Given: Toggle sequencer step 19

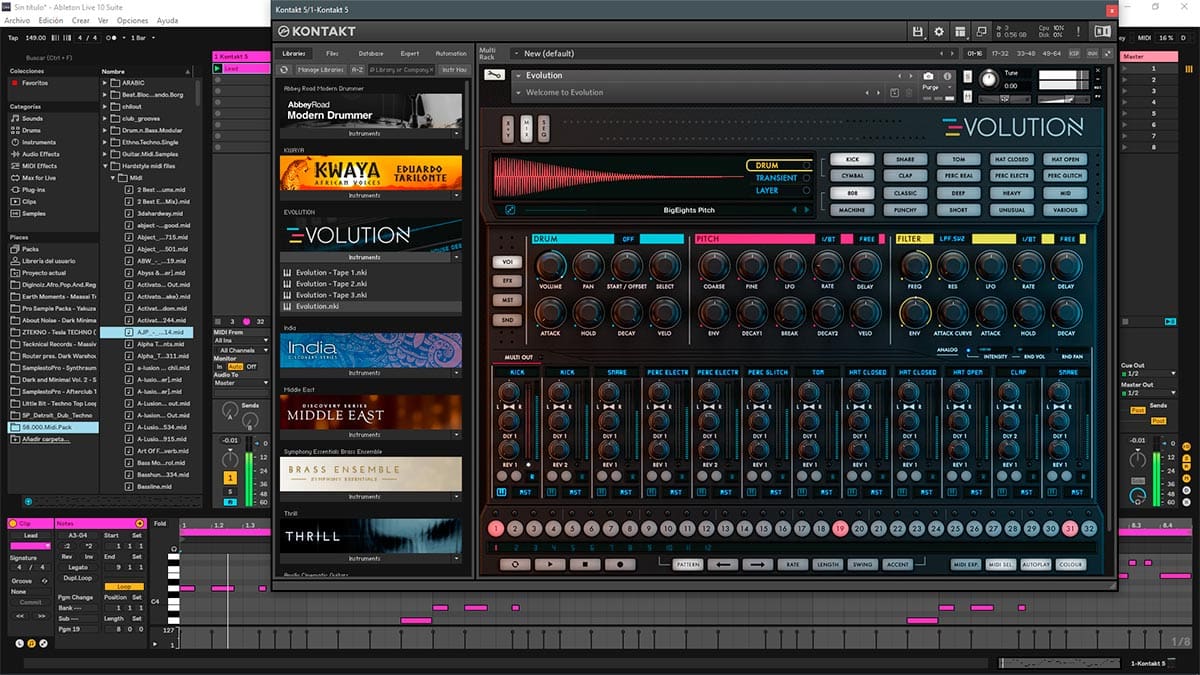Looking at the screenshot, I should point(840,529).
